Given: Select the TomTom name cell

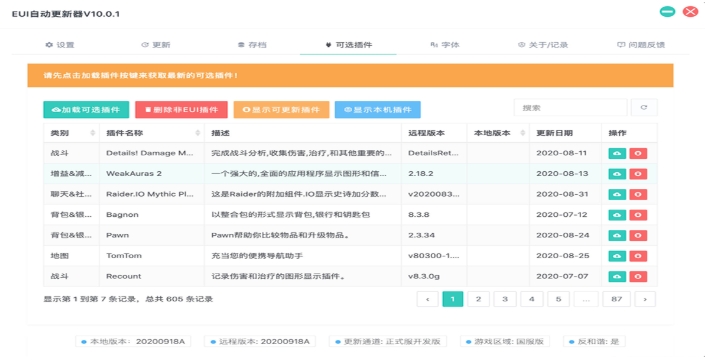Looking at the screenshot, I should (151, 256).
